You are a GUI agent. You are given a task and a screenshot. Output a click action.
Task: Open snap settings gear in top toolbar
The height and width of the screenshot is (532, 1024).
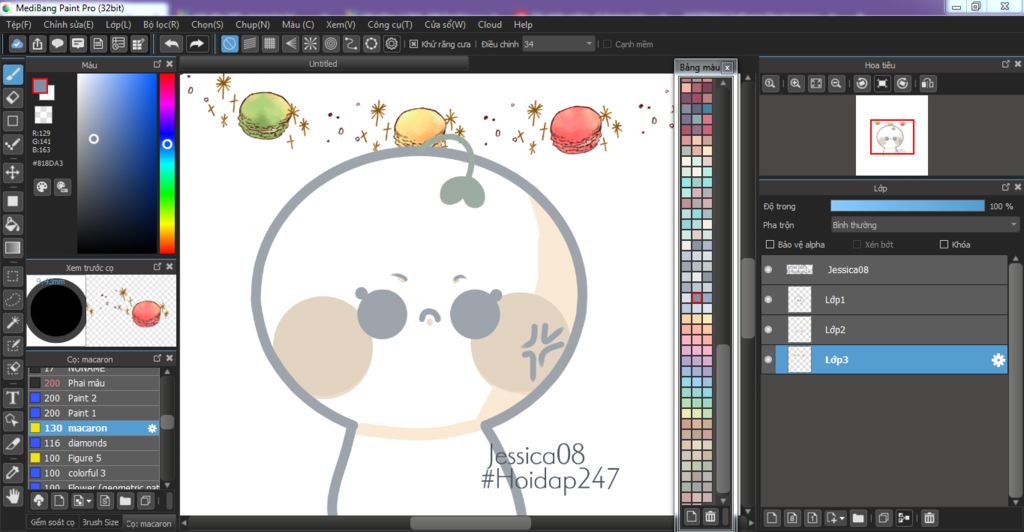(x=391, y=44)
